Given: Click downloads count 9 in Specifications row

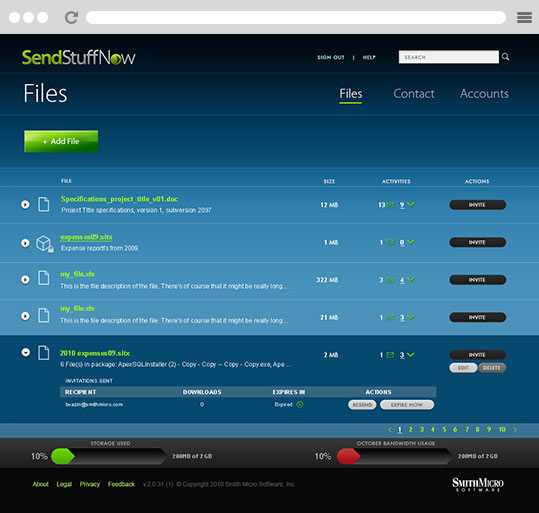Looking at the screenshot, I should tap(402, 205).
